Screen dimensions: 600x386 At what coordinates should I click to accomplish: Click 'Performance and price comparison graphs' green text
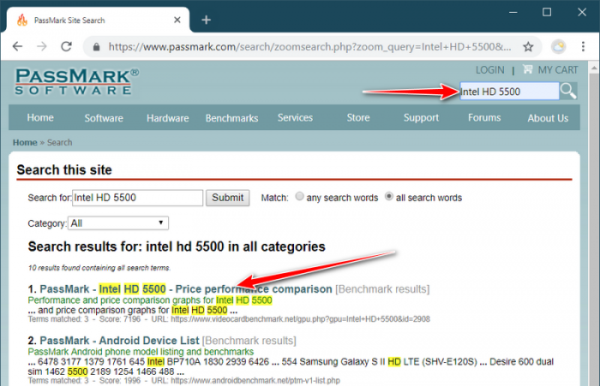click(x=150, y=300)
